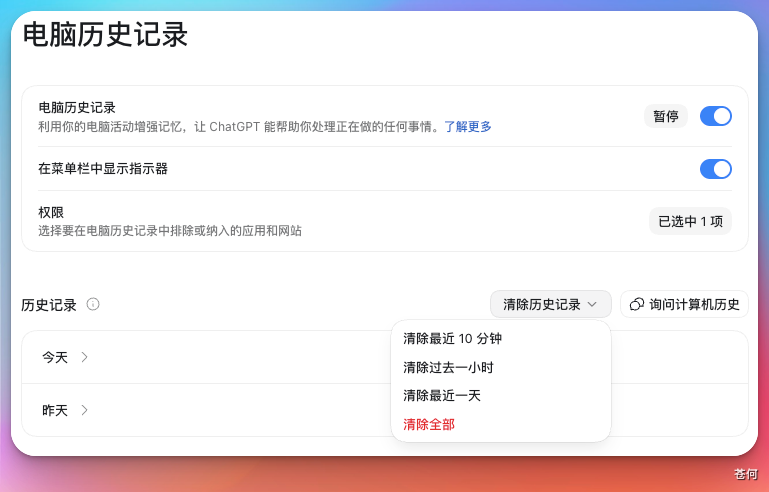Select 清除过去一小时 menu option
Viewport: 769px width, 492px height.
click(501, 367)
